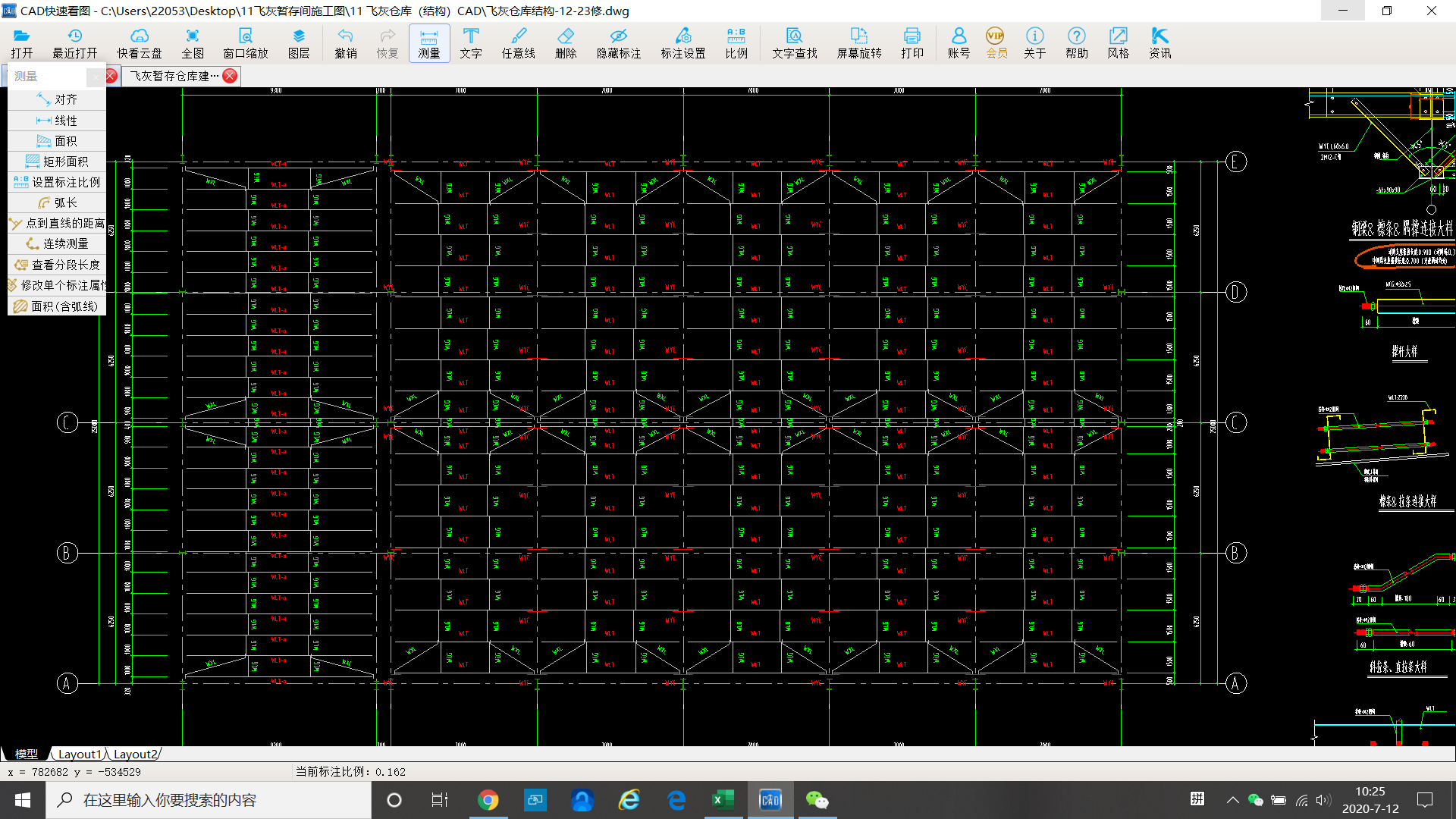
Task: Launch Google Chrome from the taskbar
Action: point(488,800)
